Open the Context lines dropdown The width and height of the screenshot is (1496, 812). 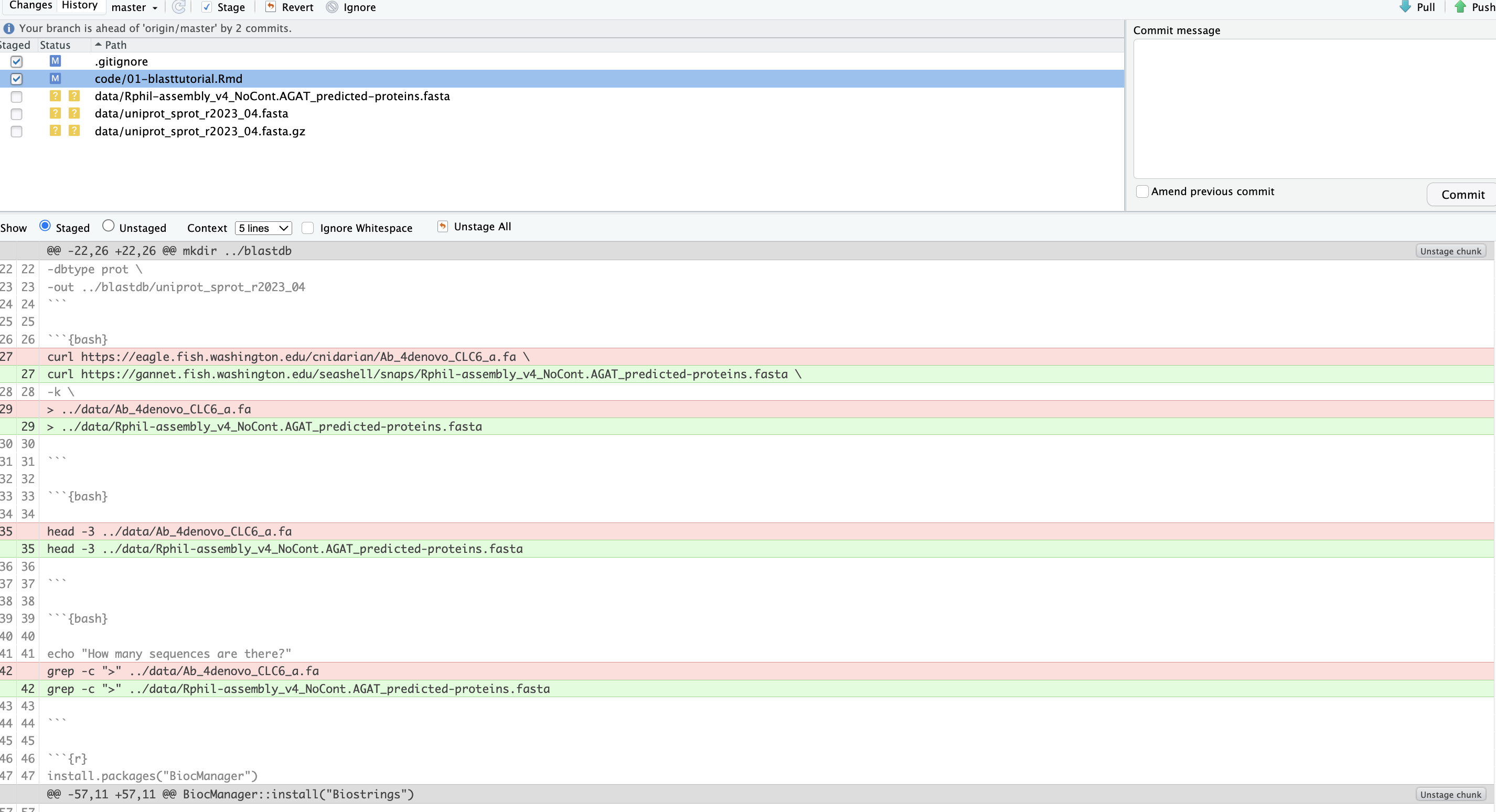[x=262, y=228]
